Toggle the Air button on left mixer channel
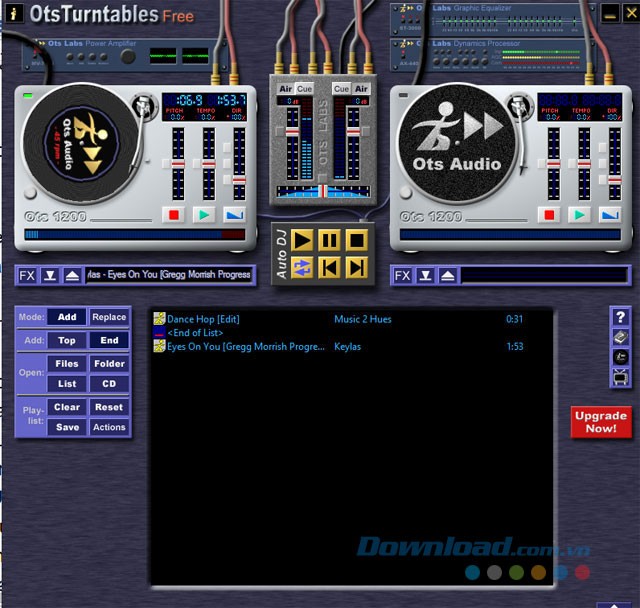Viewport: 640px width, 608px height. click(x=286, y=89)
